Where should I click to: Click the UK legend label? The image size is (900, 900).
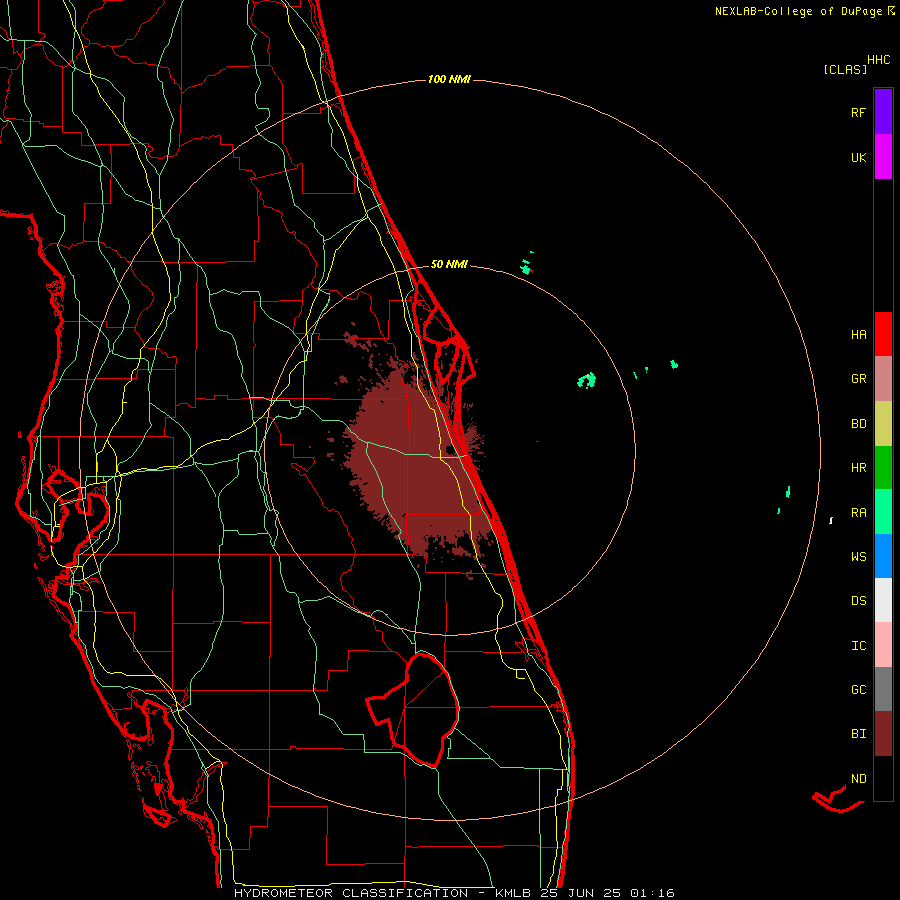[x=858, y=157]
